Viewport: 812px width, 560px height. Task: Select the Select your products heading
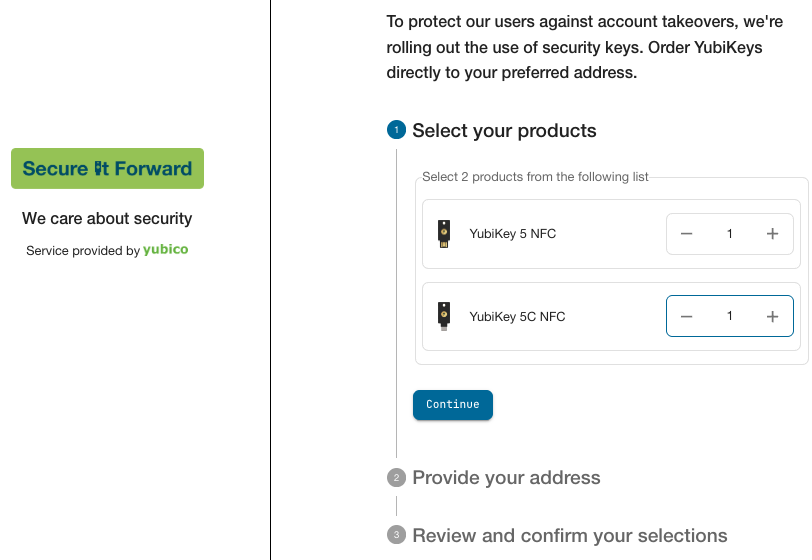504,131
